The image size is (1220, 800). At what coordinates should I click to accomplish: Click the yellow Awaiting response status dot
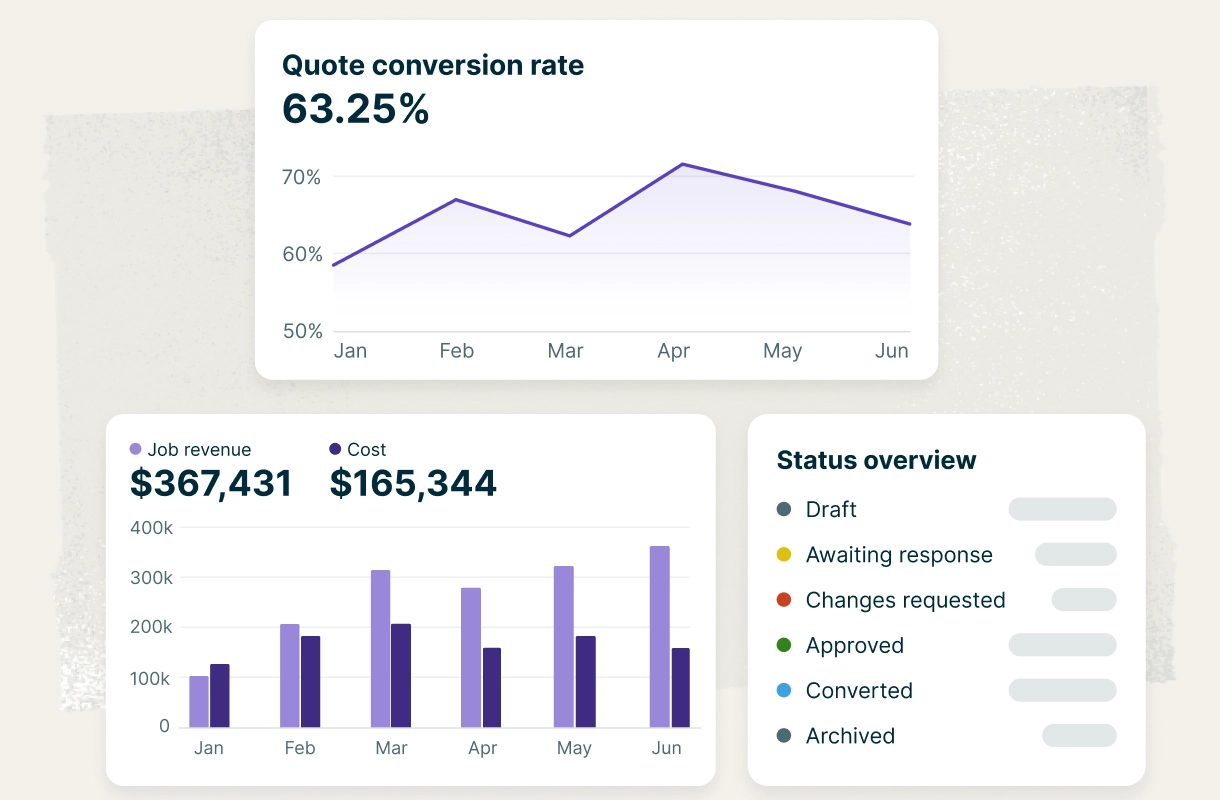click(784, 555)
